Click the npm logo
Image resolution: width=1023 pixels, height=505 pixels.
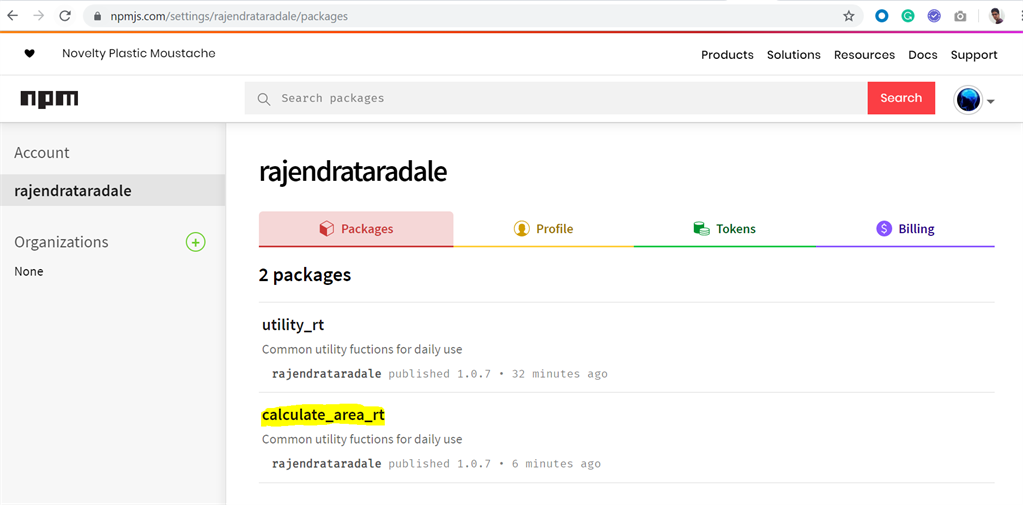click(x=49, y=98)
